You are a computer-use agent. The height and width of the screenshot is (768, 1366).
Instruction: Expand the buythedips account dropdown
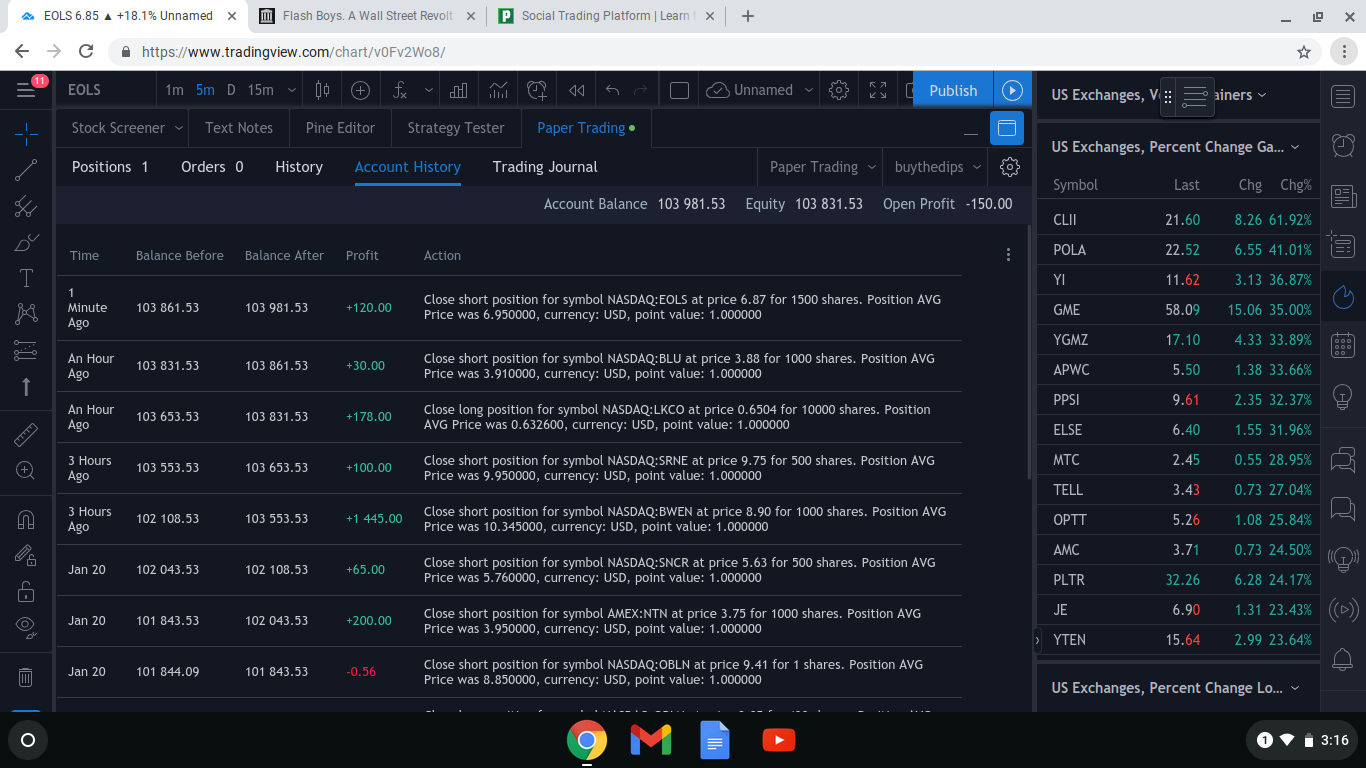[x=977, y=167]
